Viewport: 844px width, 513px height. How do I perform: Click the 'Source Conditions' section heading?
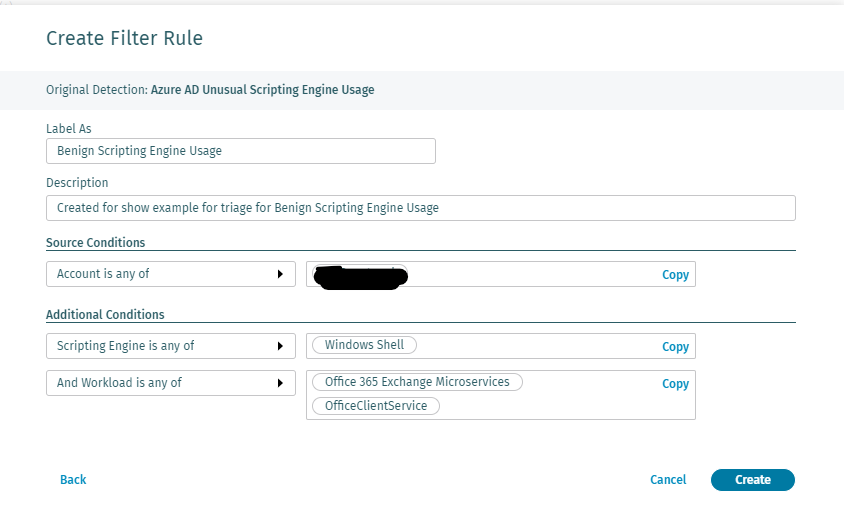coord(95,243)
